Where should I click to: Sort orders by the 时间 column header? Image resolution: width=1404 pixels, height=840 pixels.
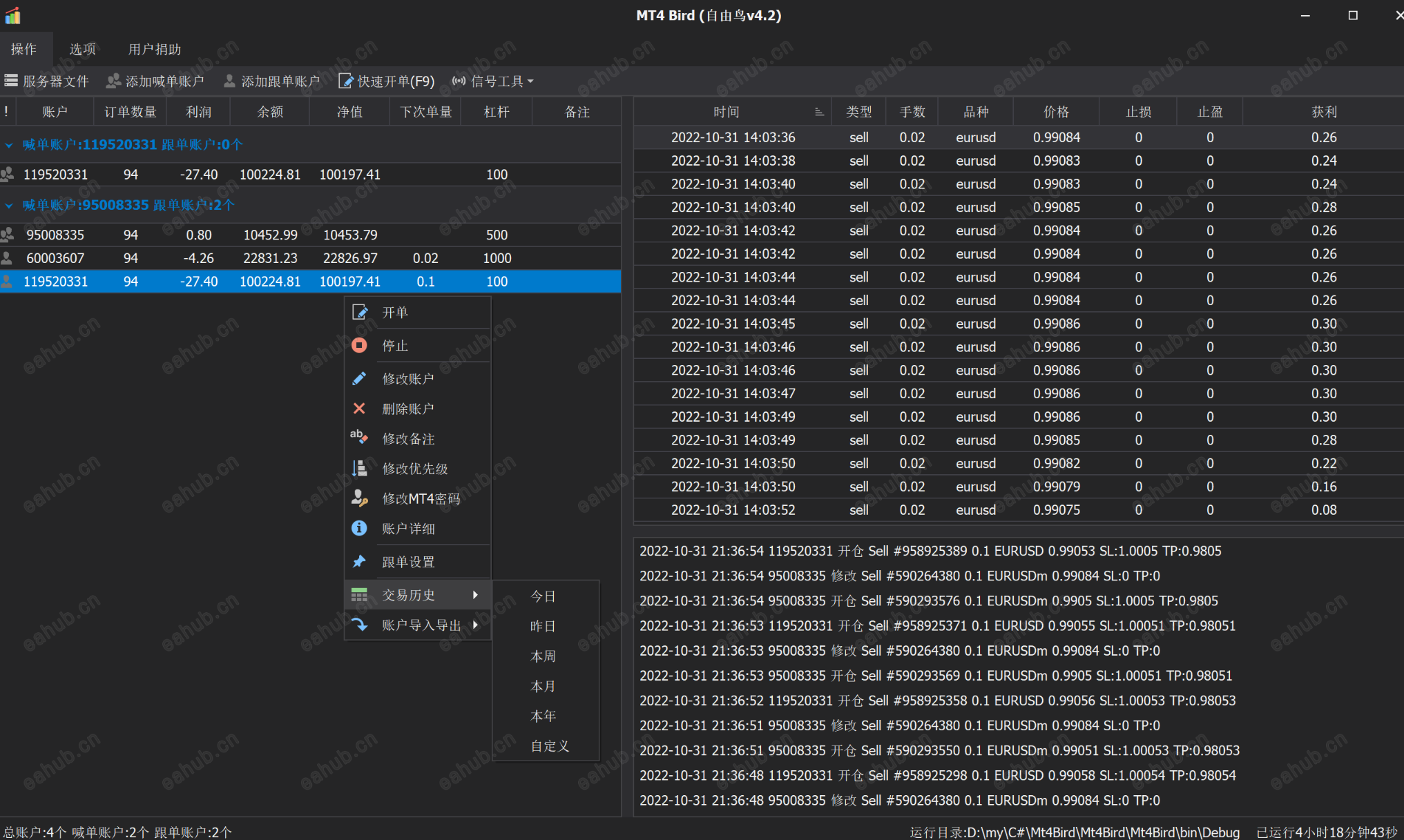point(726,112)
